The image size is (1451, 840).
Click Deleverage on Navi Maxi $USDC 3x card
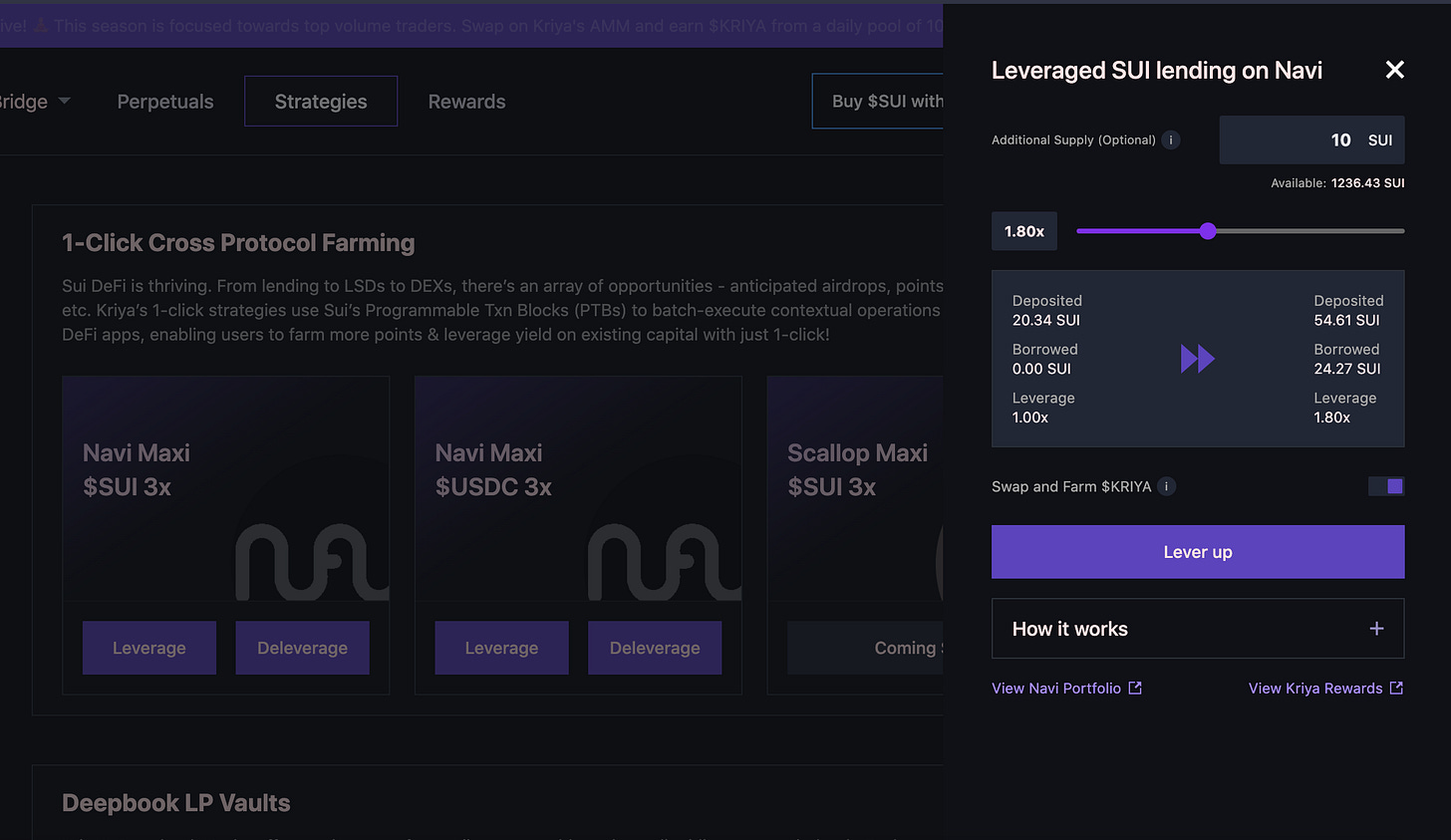point(655,648)
